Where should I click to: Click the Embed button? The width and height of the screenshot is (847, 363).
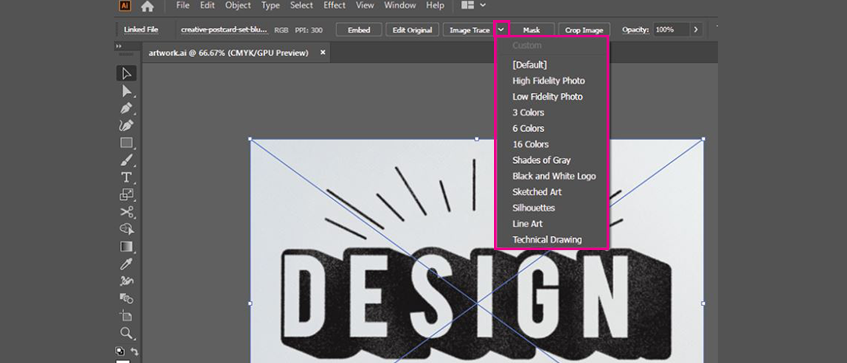(359, 30)
